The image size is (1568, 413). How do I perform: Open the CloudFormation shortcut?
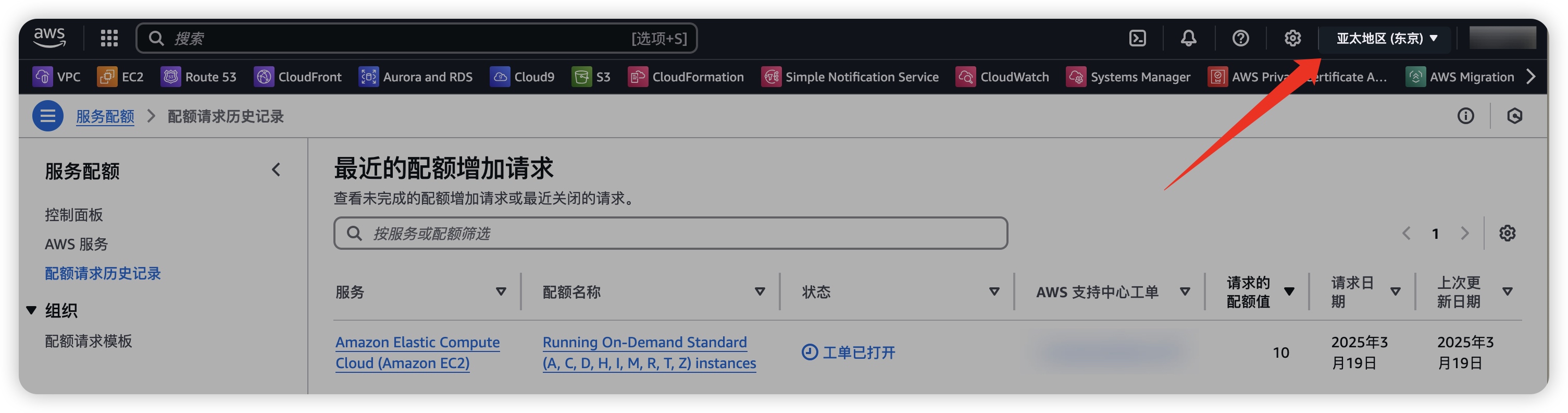686,77
